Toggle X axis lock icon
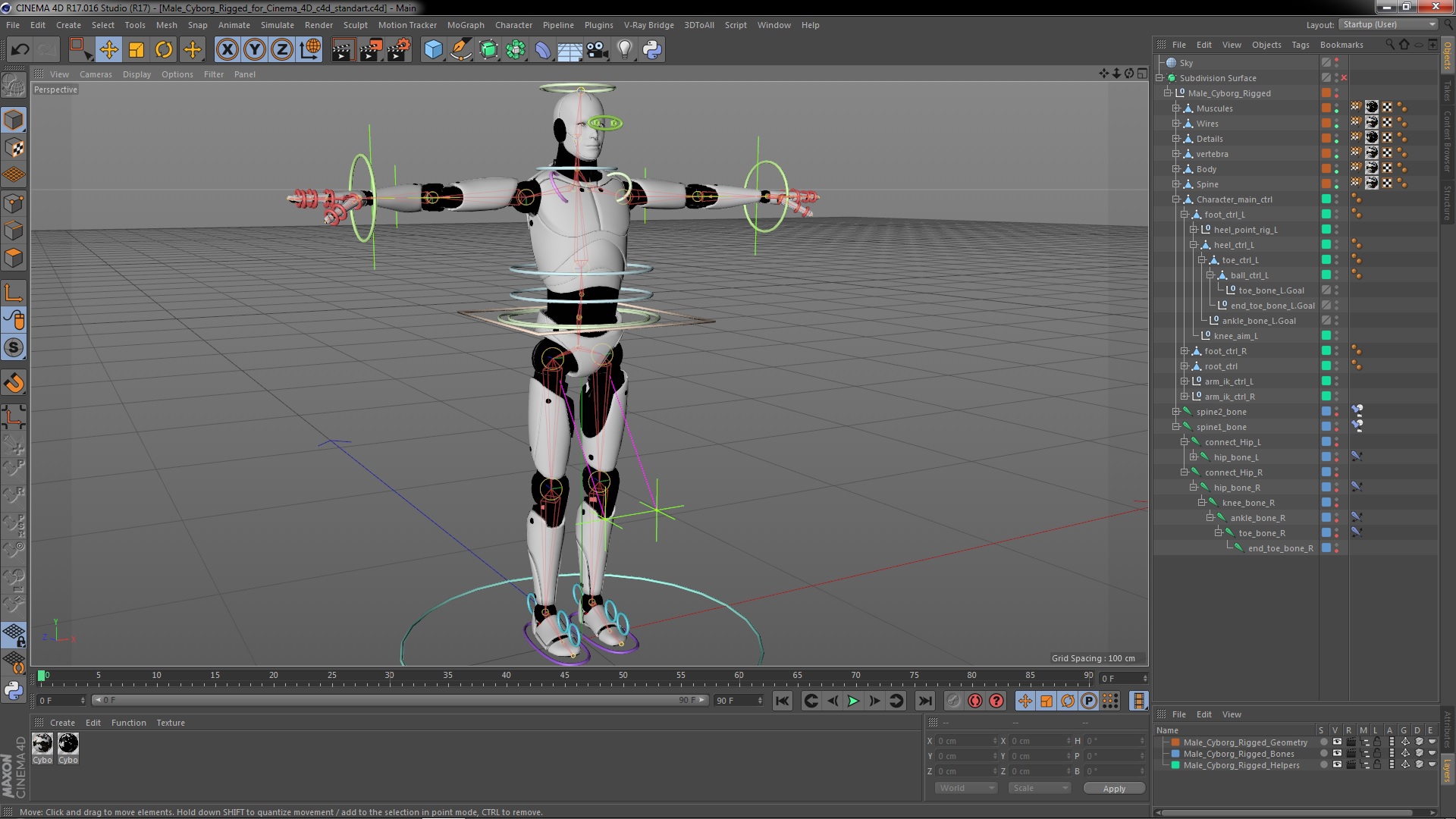Screen dimensions: 1456x819 [227, 50]
